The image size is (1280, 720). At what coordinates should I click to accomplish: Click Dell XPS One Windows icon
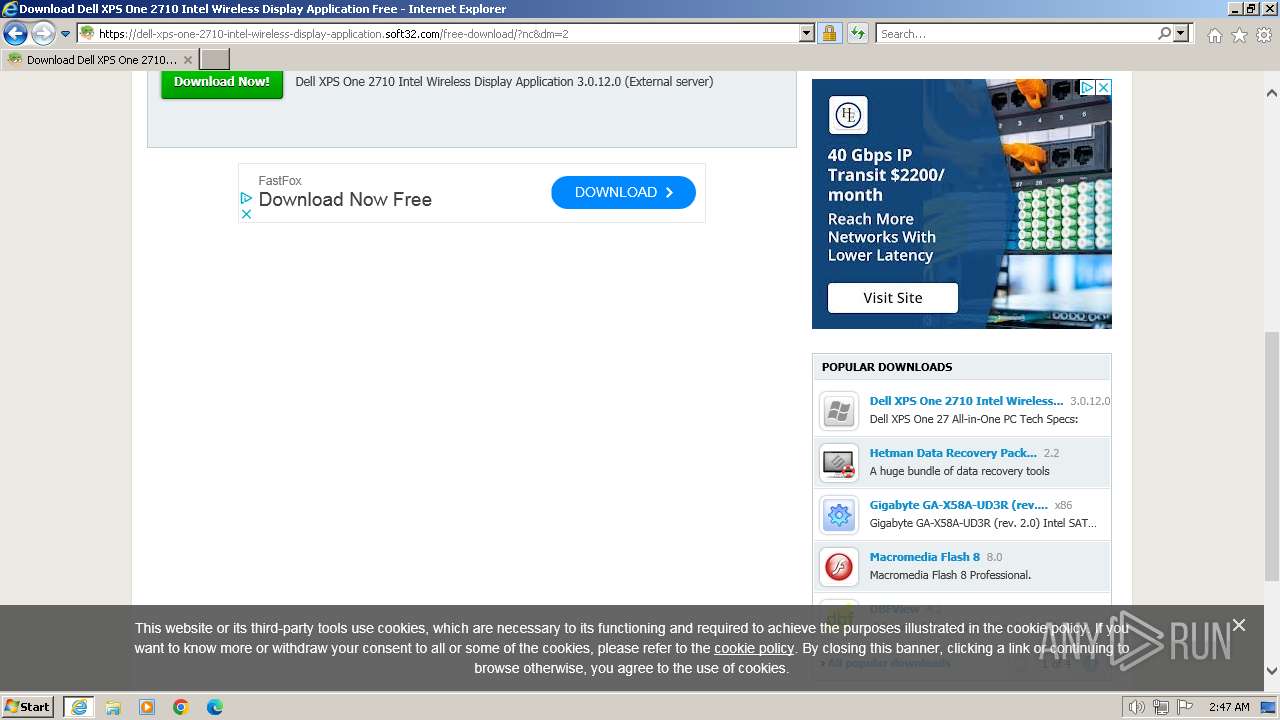click(839, 411)
